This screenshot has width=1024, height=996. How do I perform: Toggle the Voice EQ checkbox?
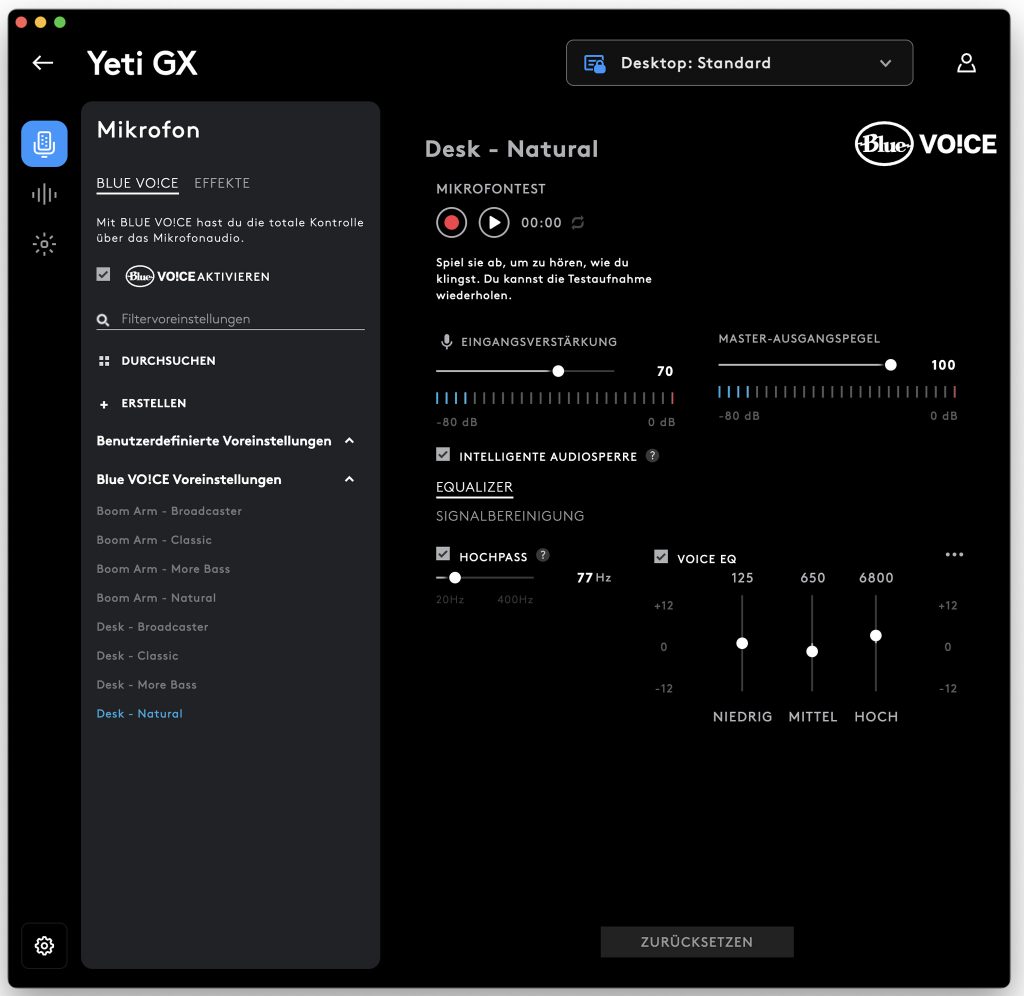(x=661, y=556)
